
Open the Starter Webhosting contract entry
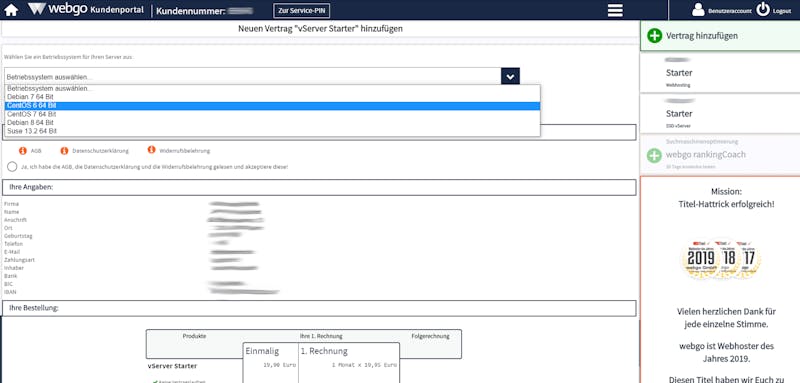pyautogui.click(x=720, y=72)
